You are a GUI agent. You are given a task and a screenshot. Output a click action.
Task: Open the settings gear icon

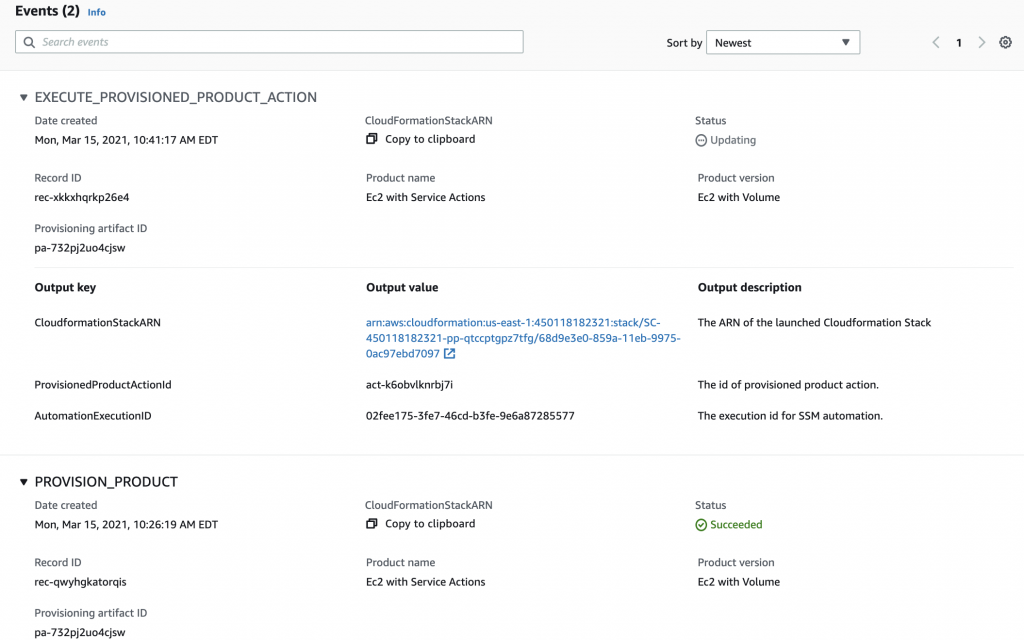coord(1005,43)
